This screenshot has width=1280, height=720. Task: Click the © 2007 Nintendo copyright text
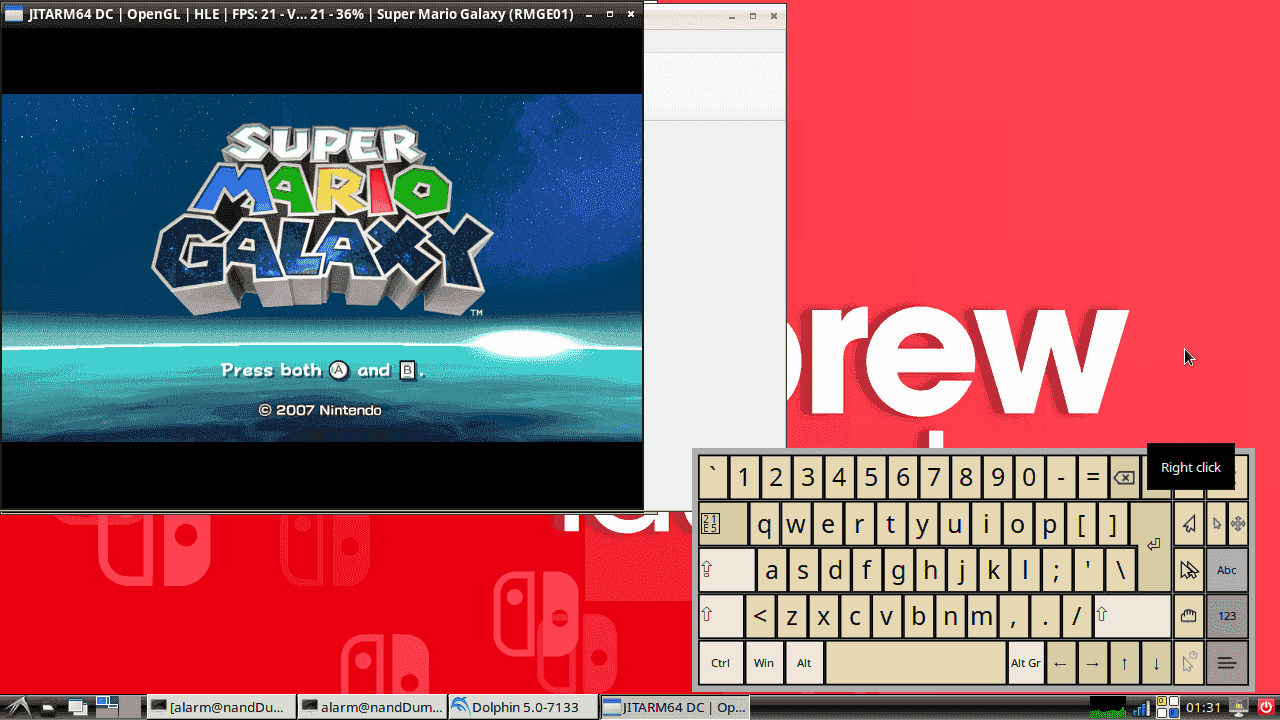(320, 410)
